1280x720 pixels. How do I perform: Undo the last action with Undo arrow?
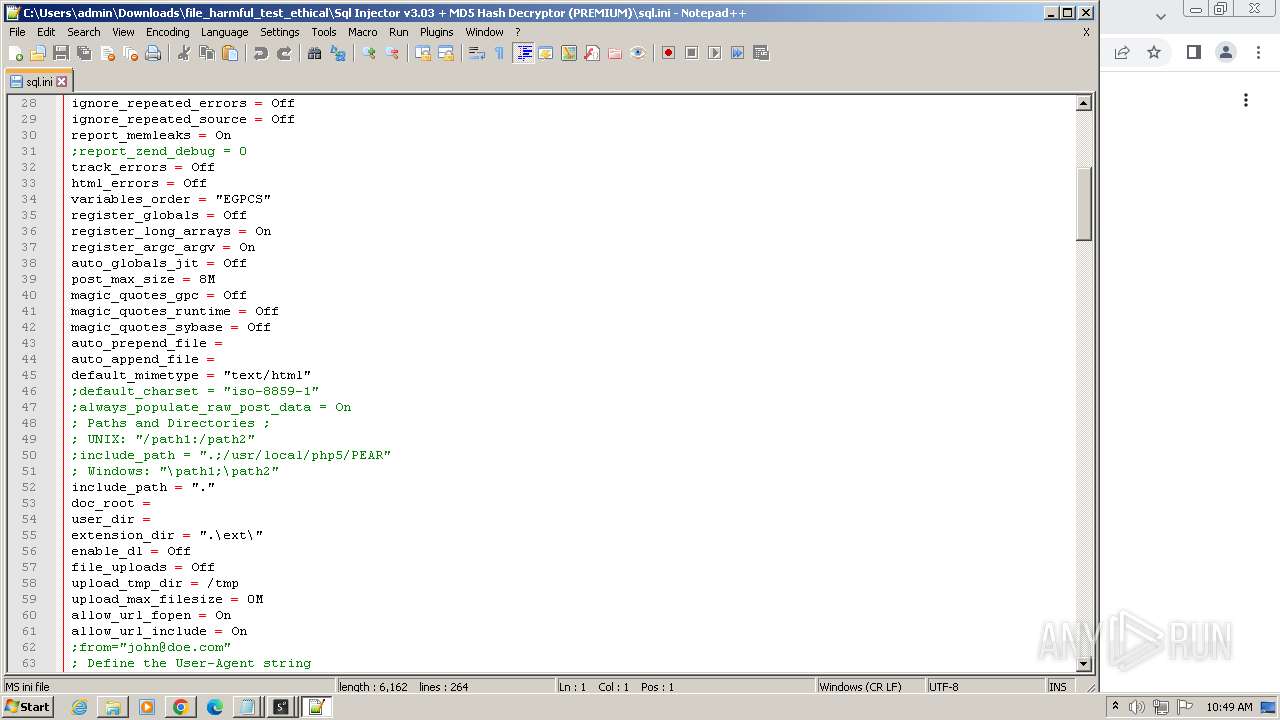point(261,53)
